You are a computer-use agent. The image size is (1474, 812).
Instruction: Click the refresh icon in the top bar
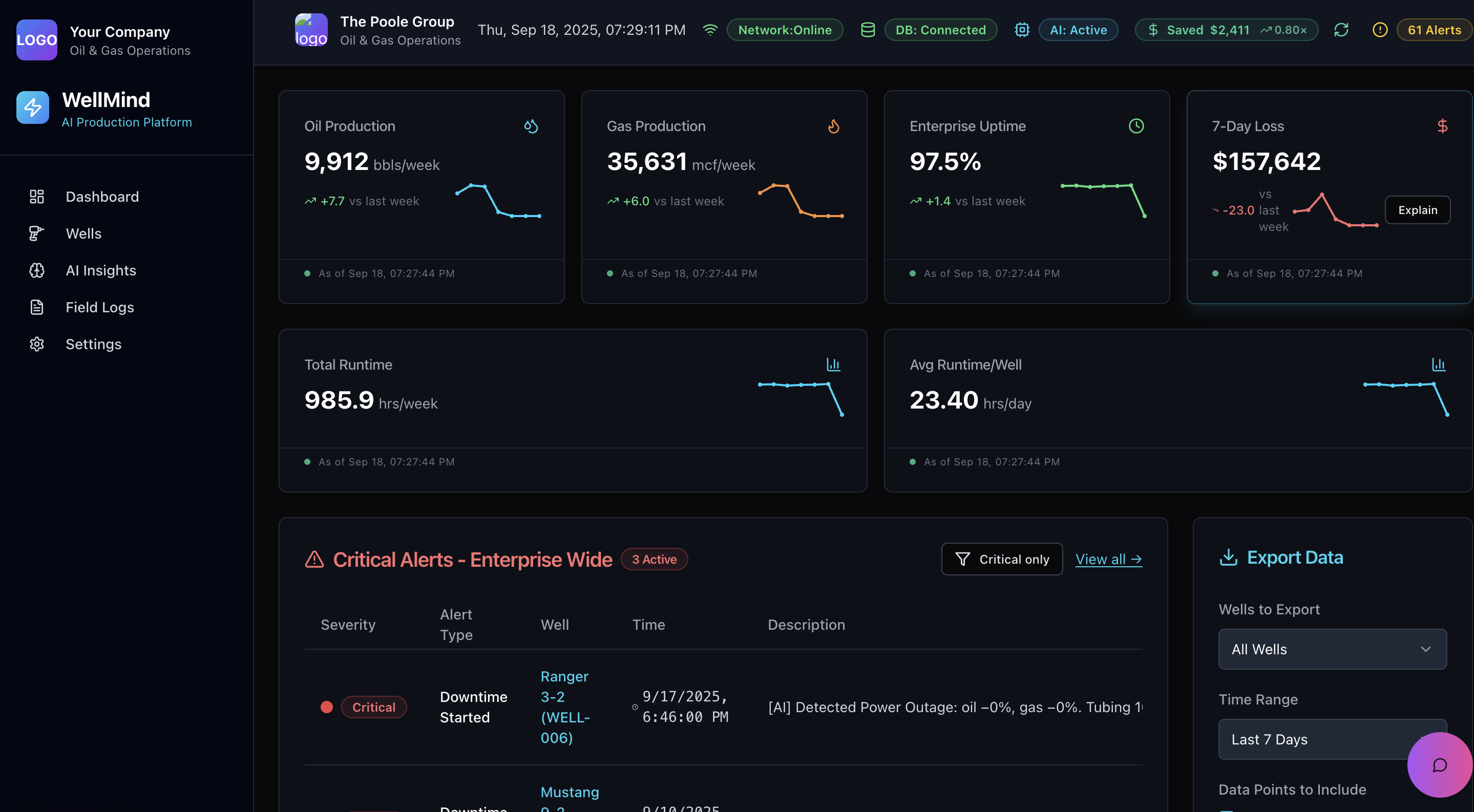click(x=1342, y=30)
